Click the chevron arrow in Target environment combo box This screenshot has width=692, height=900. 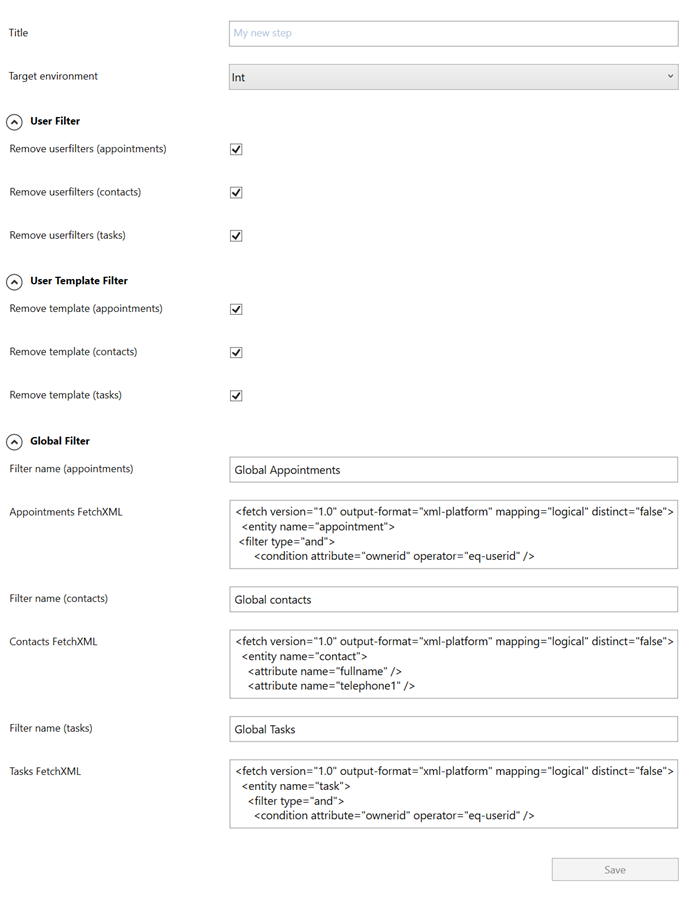668,76
